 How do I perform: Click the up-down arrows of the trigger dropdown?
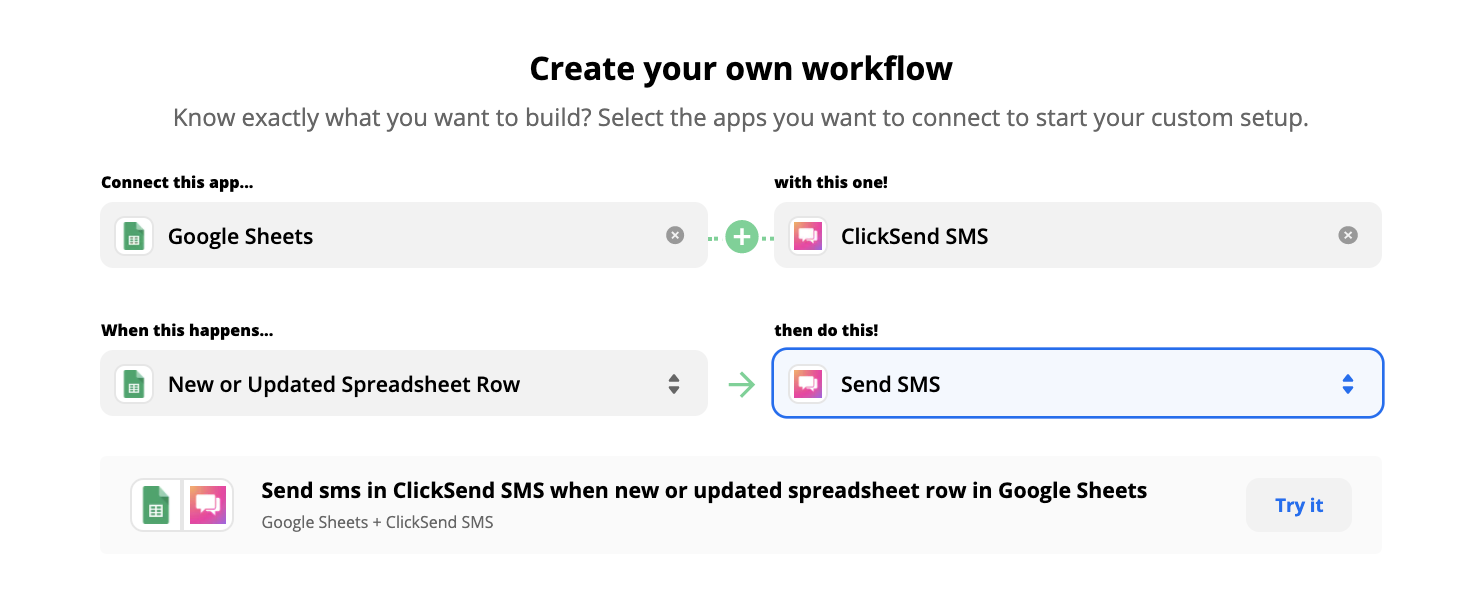click(x=674, y=384)
